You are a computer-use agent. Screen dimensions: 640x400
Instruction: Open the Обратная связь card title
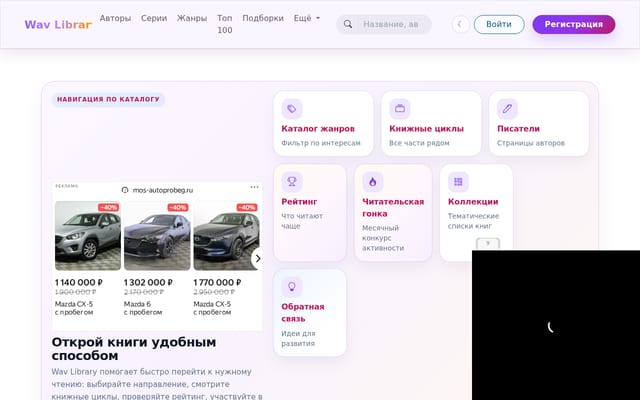click(x=303, y=313)
